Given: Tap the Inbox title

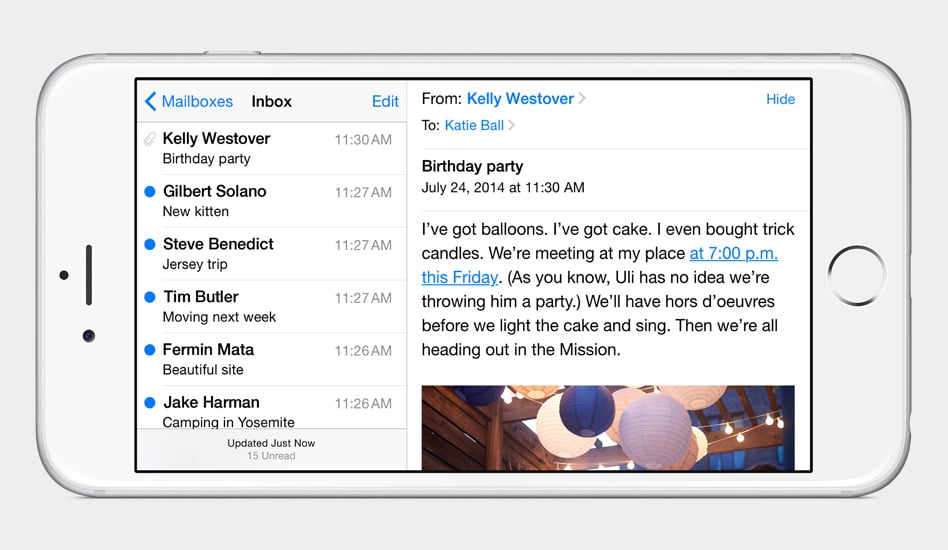Looking at the screenshot, I should [x=271, y=102].
